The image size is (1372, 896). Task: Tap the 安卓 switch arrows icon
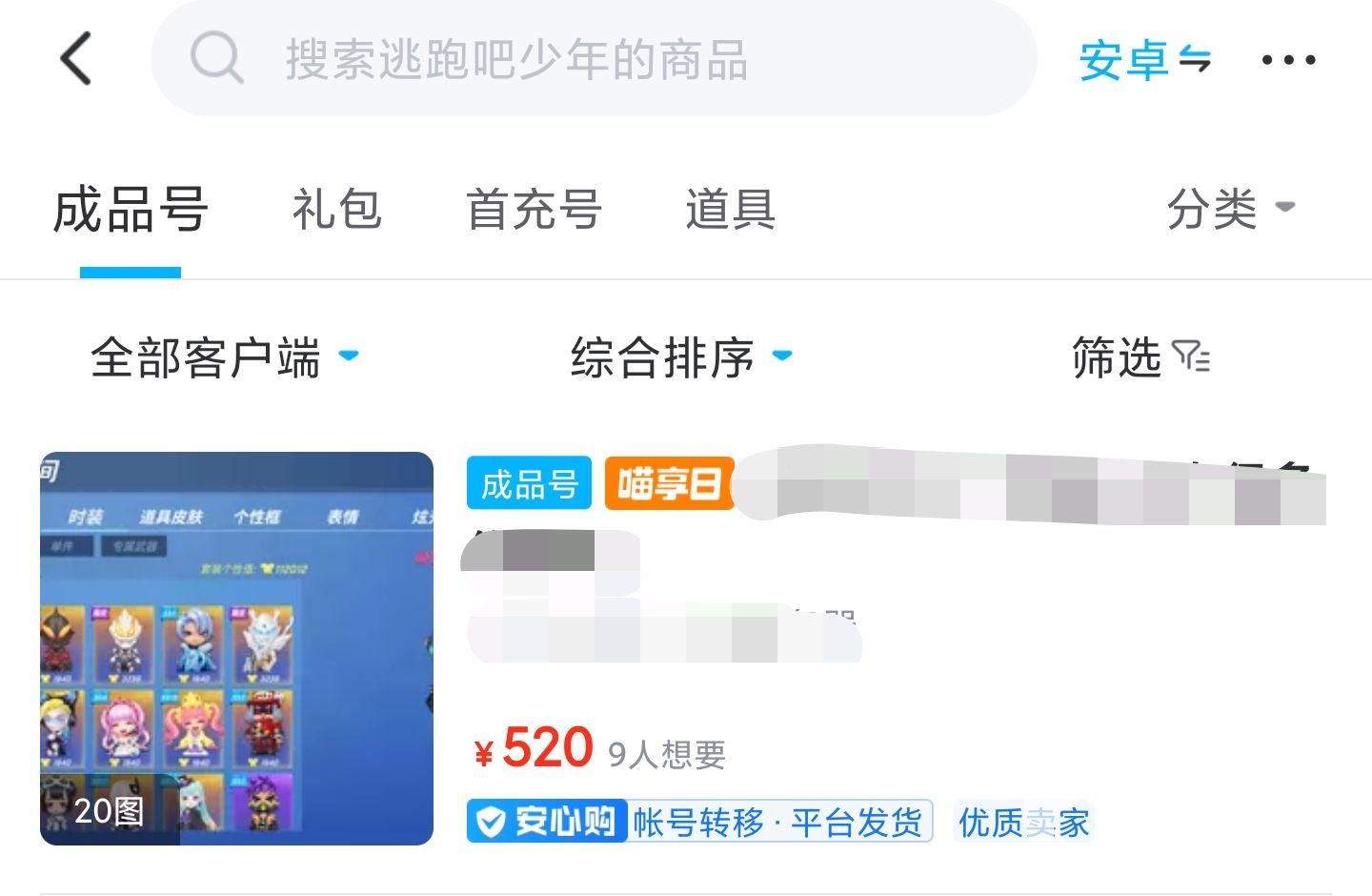point(1195,60)
